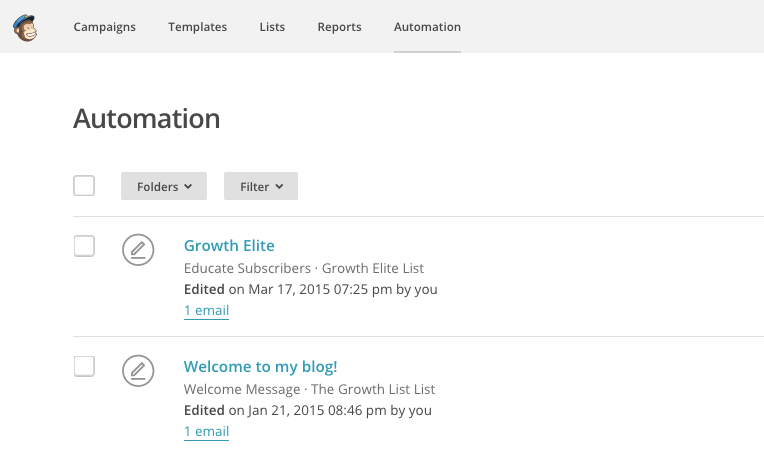Click 1 email link under Welcome to my blog!
Screen dimensions: 764x455
(x=207, y=431)
